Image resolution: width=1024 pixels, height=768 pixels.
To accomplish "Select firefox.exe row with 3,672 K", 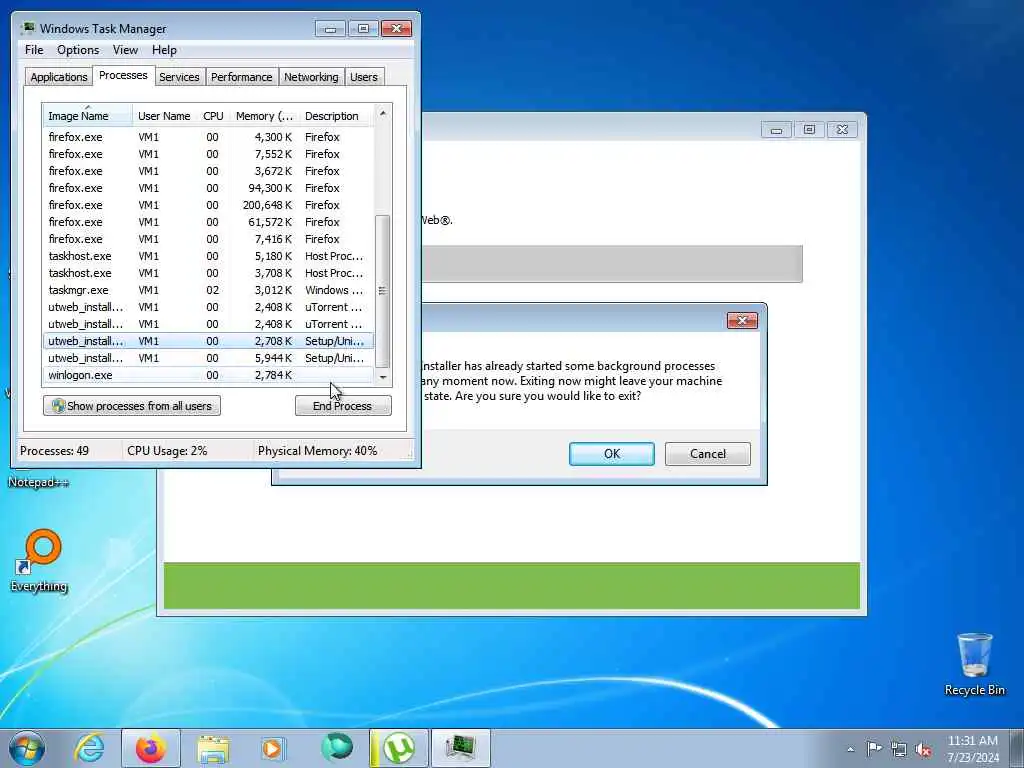I will (x=208, y=171).
